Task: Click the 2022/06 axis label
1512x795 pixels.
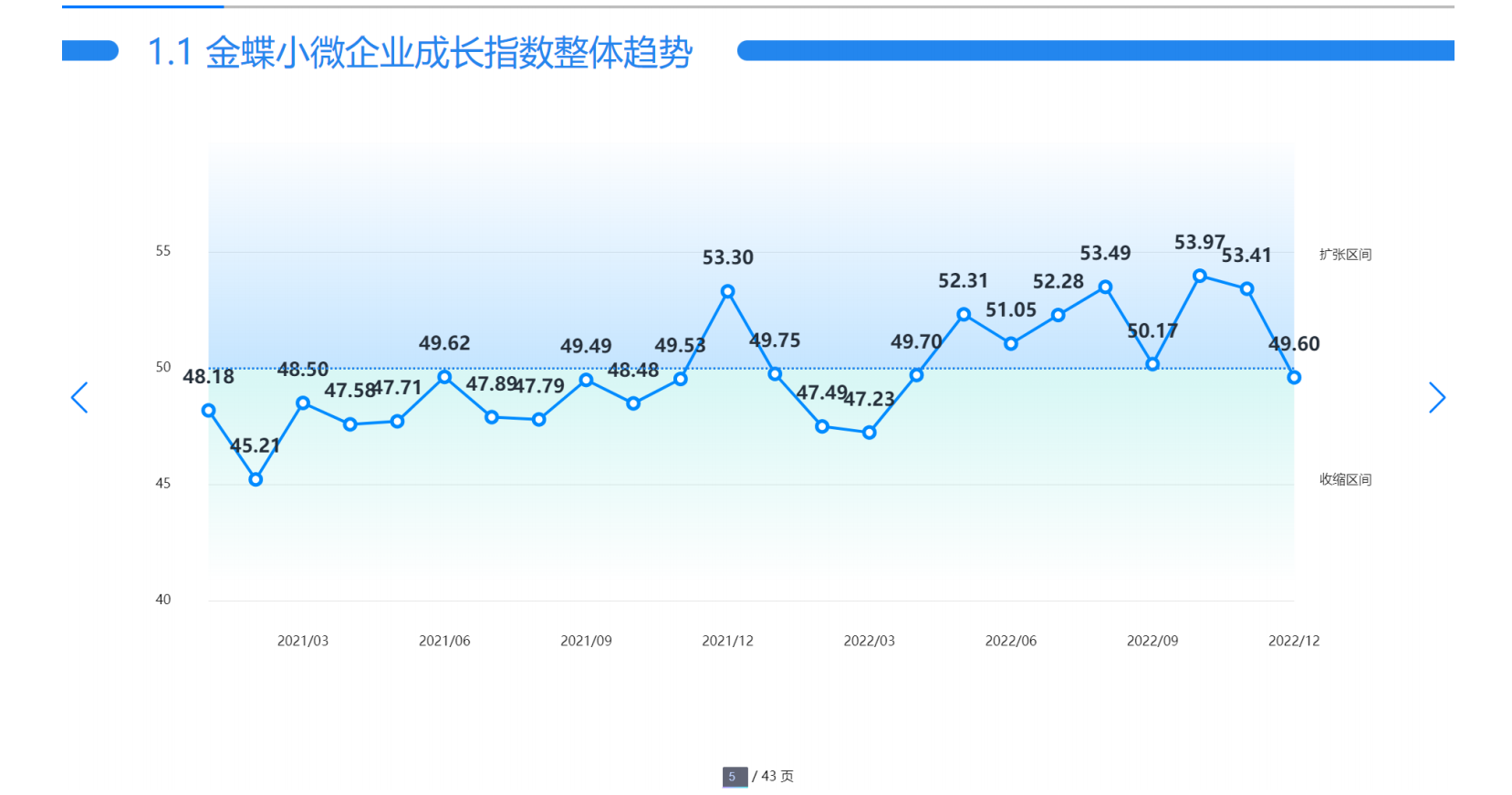Action: pos(1011,641)
